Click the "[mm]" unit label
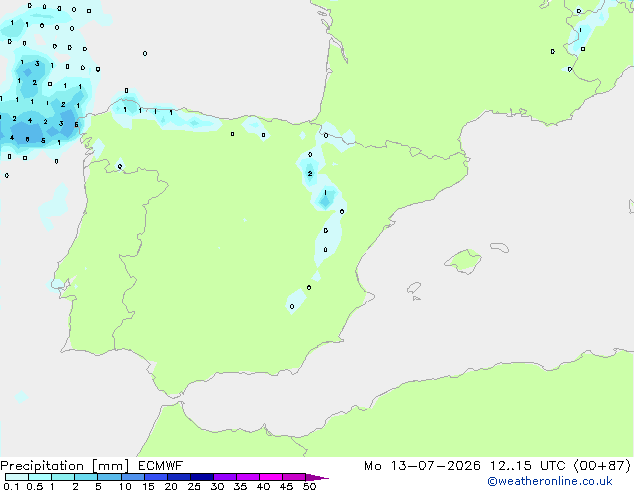Viewport: 634px width, 490px height. point(110,466)
